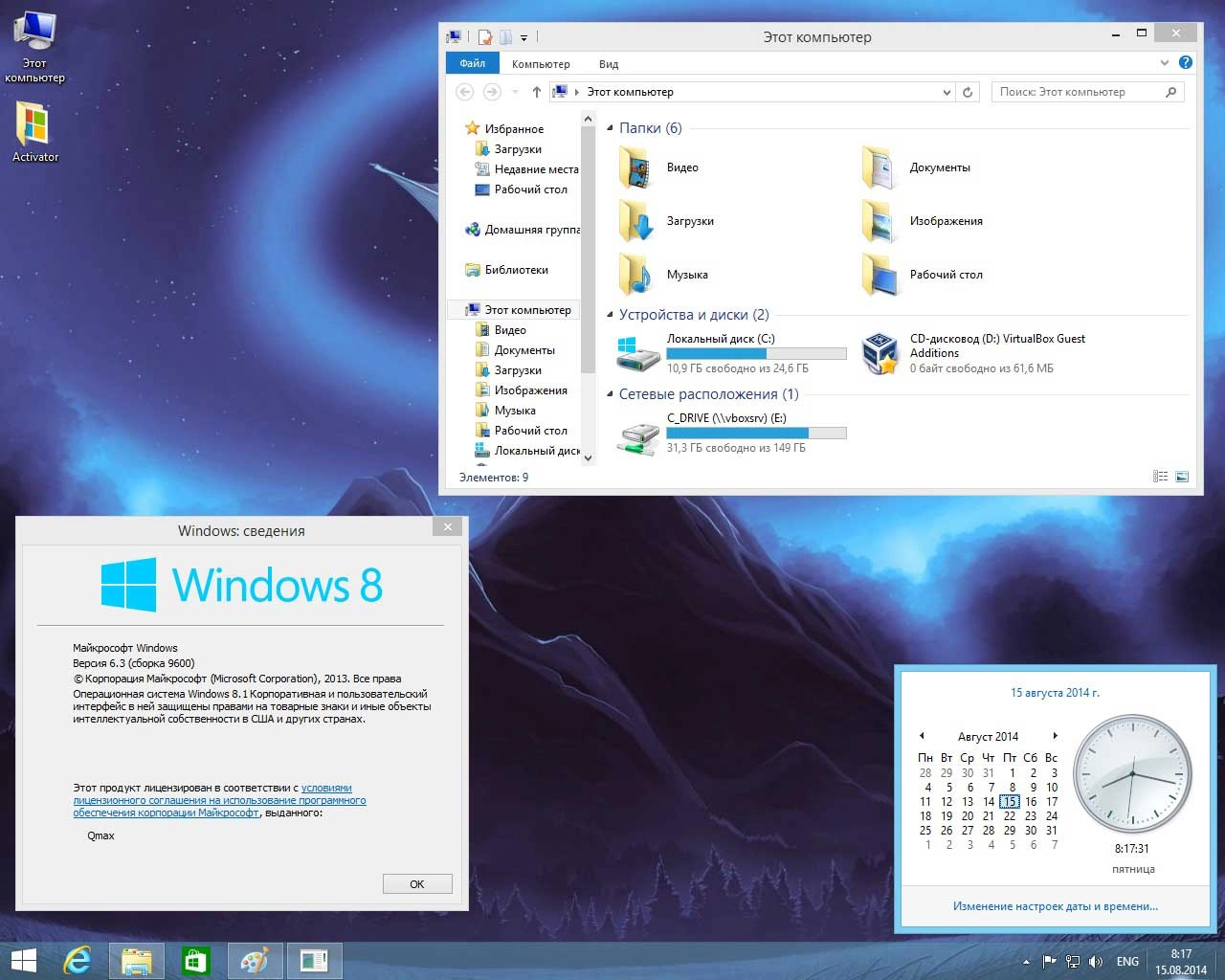Click the Этот компьютер address bar path
Image resolution: width=1225 pixels, height=980 pixels.
coord(630,92)
